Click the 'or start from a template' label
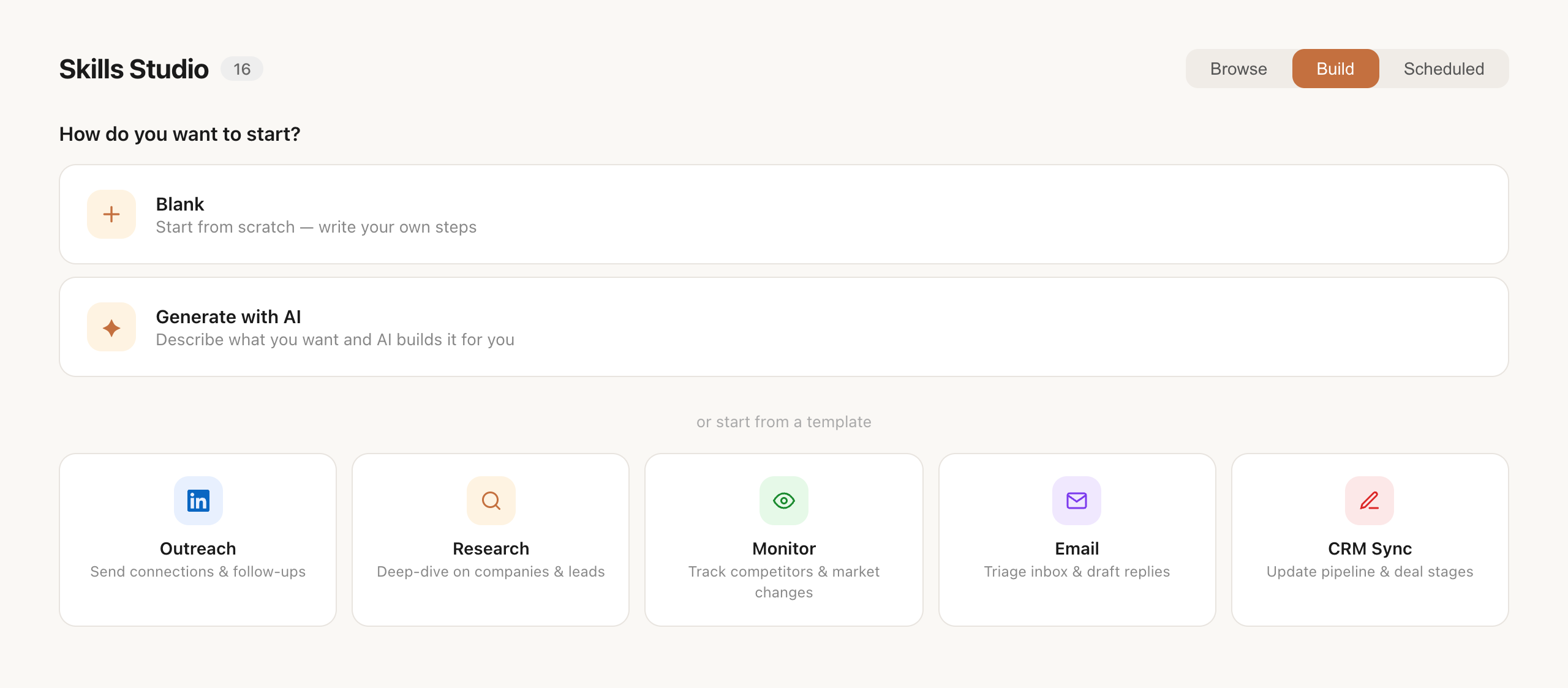 coord(784,421)
